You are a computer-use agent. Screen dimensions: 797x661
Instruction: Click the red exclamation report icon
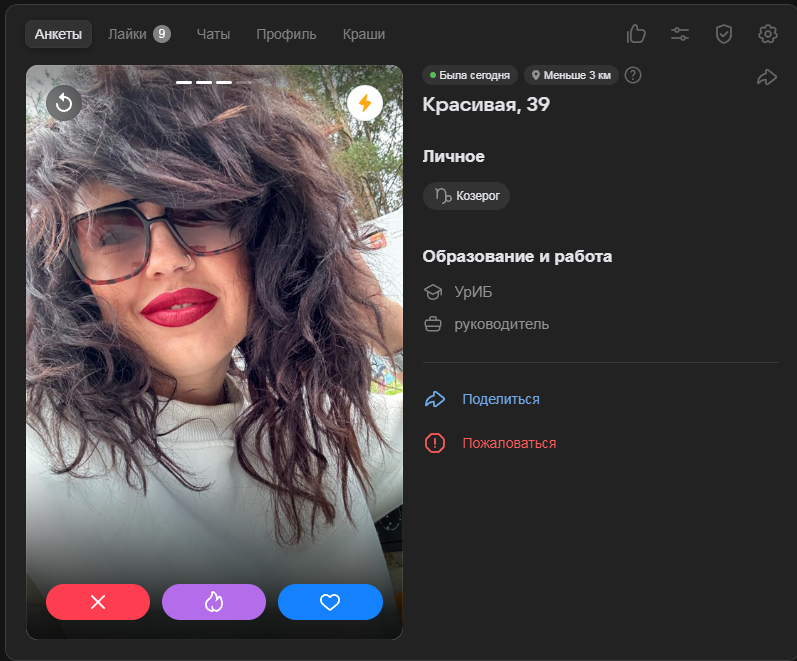[435, 443]
